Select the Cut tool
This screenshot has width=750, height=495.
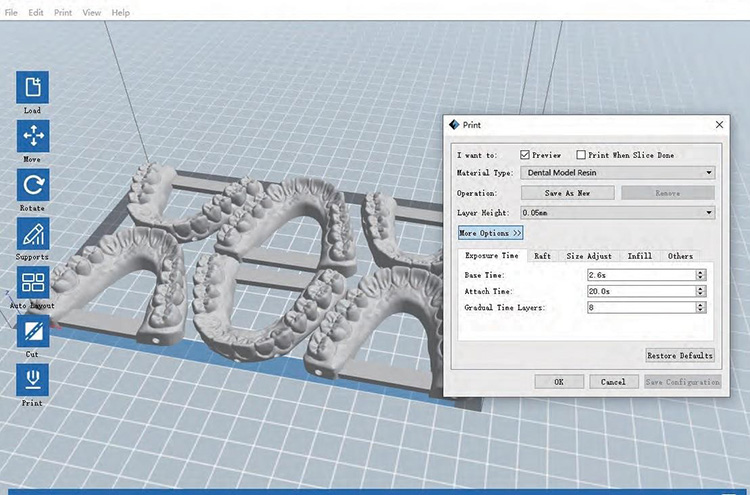[x=32, y=331]
